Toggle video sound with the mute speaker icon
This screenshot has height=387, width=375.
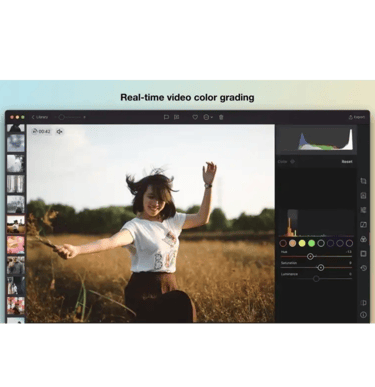tap(60, 132)
